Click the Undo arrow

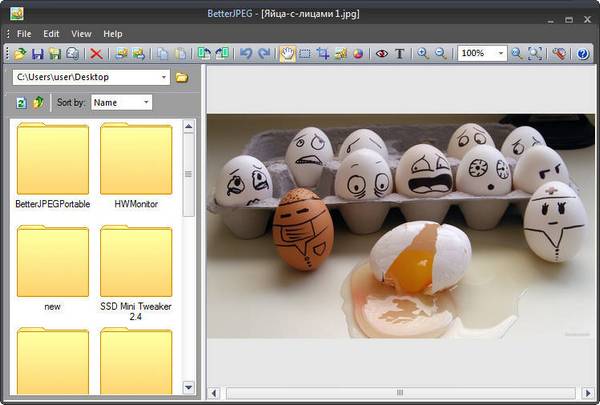(247, 54)
